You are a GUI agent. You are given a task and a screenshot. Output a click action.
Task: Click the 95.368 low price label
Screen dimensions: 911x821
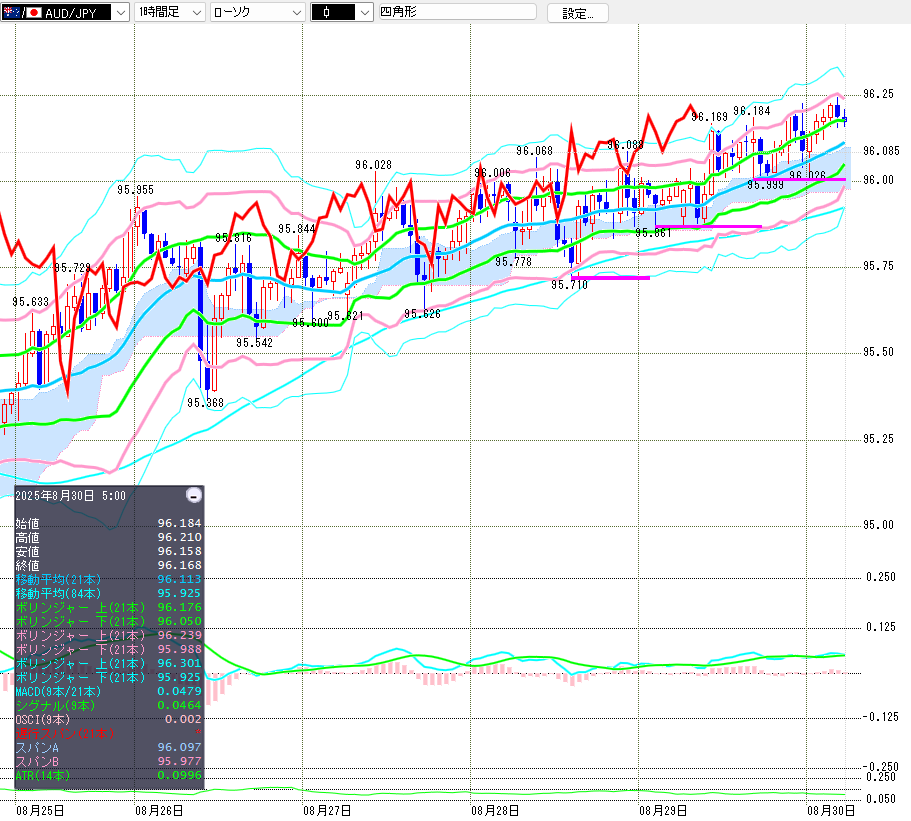206,403
